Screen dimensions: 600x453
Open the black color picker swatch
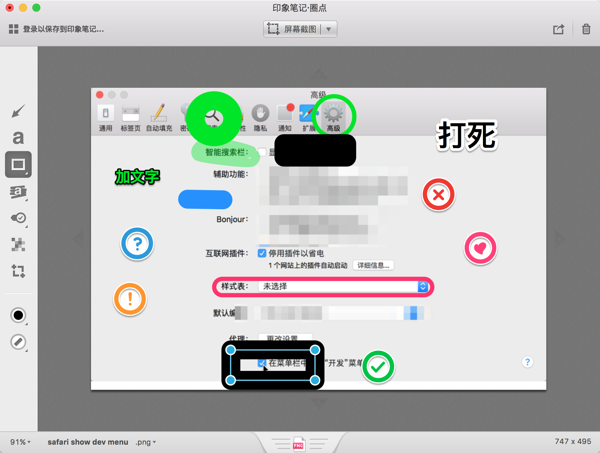coord(18,315)
